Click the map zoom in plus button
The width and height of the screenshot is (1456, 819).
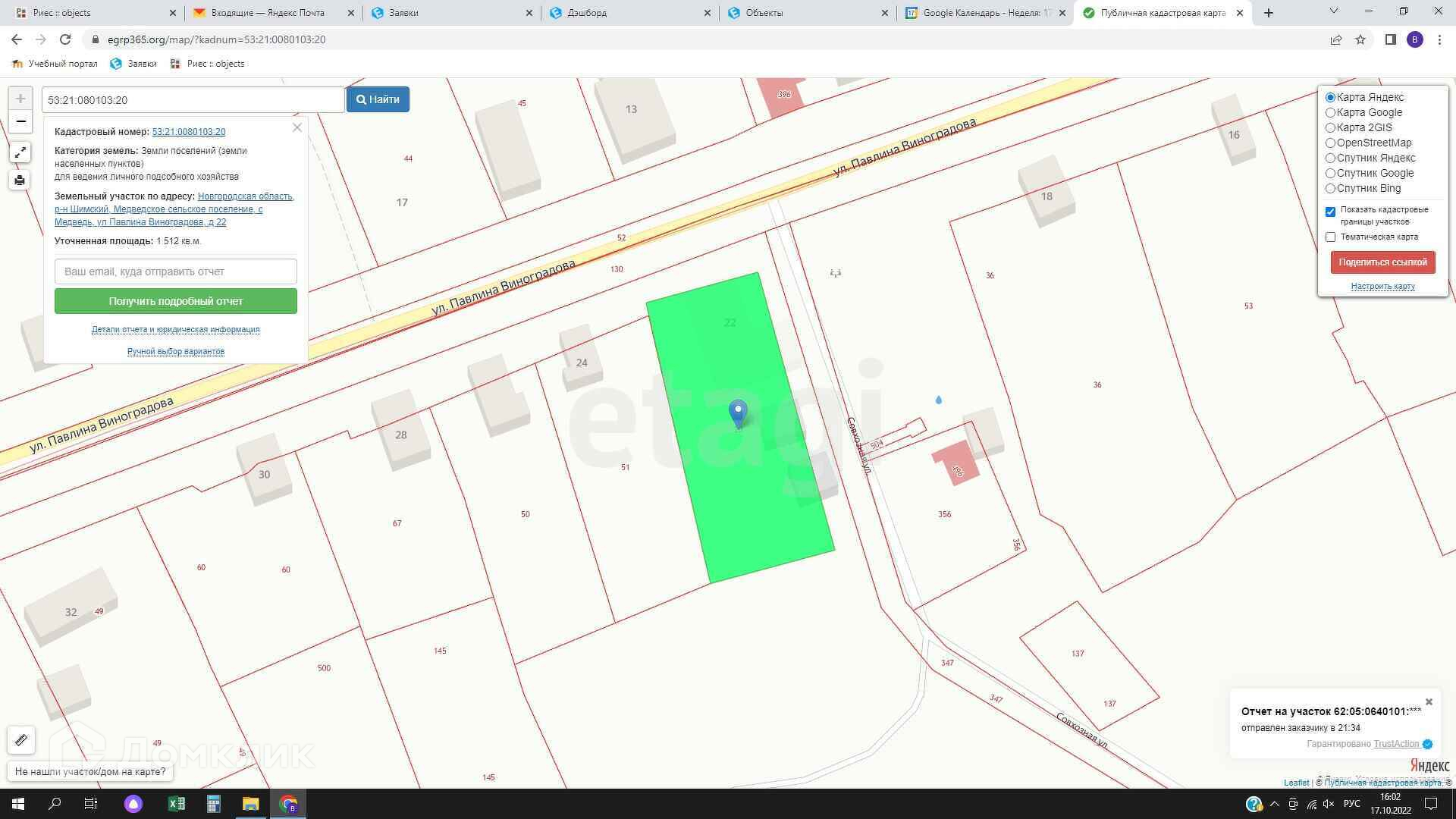click(20, 99)
